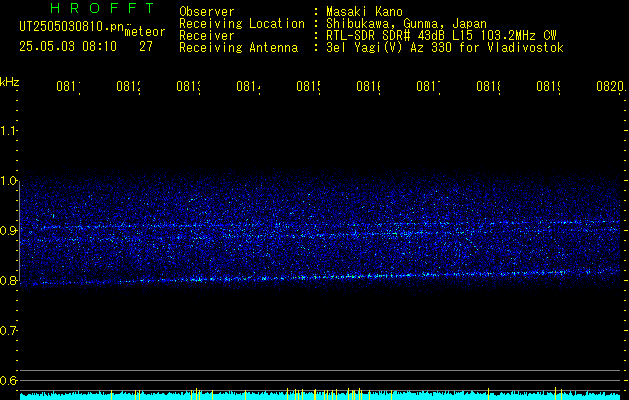
Task: Click the 0.8 kHz axis label
Action: (8, 280)
